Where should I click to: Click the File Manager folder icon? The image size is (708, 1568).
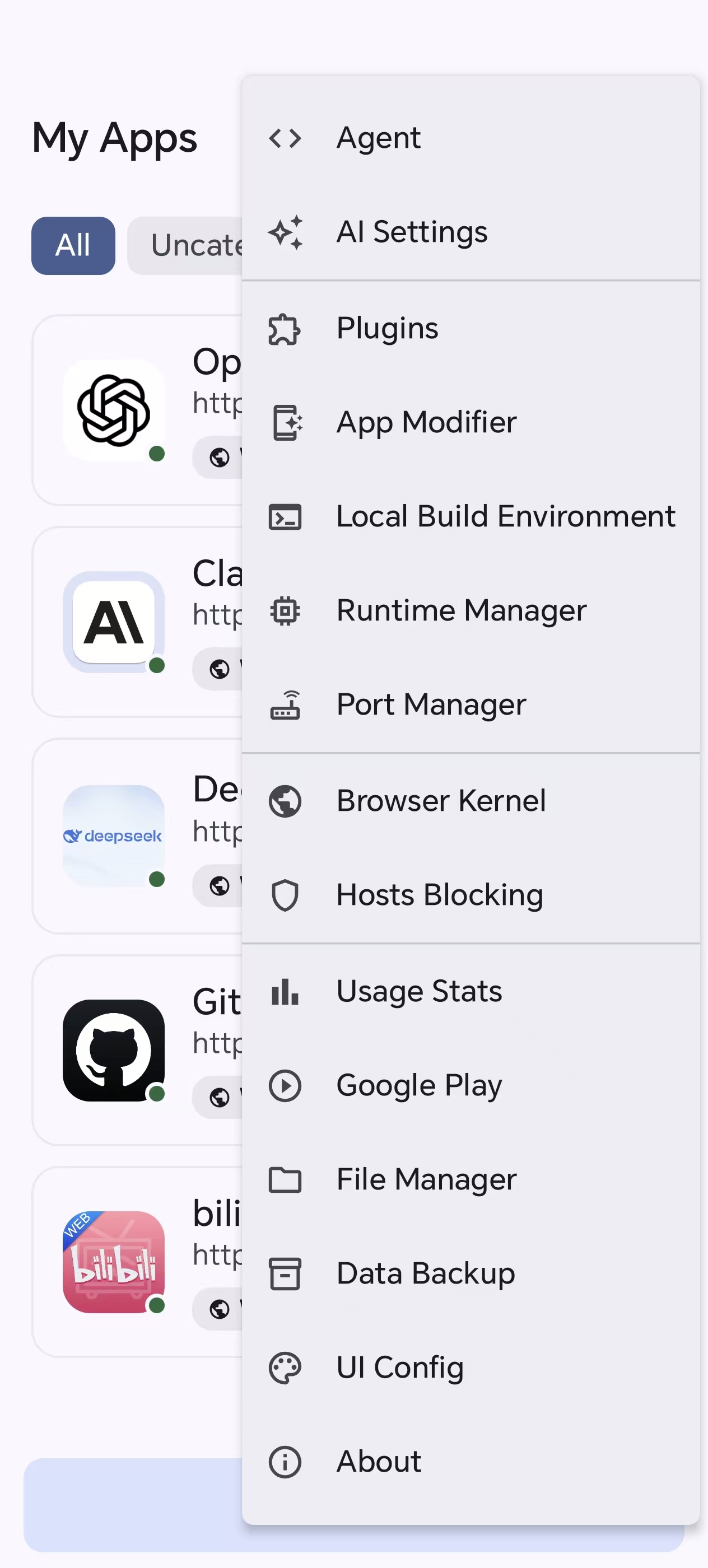(x=285, y=1180)
